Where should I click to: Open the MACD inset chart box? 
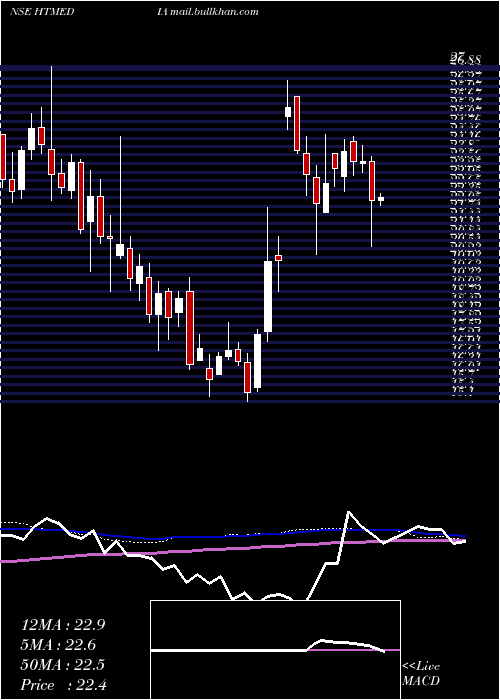[x=275, y=650]
